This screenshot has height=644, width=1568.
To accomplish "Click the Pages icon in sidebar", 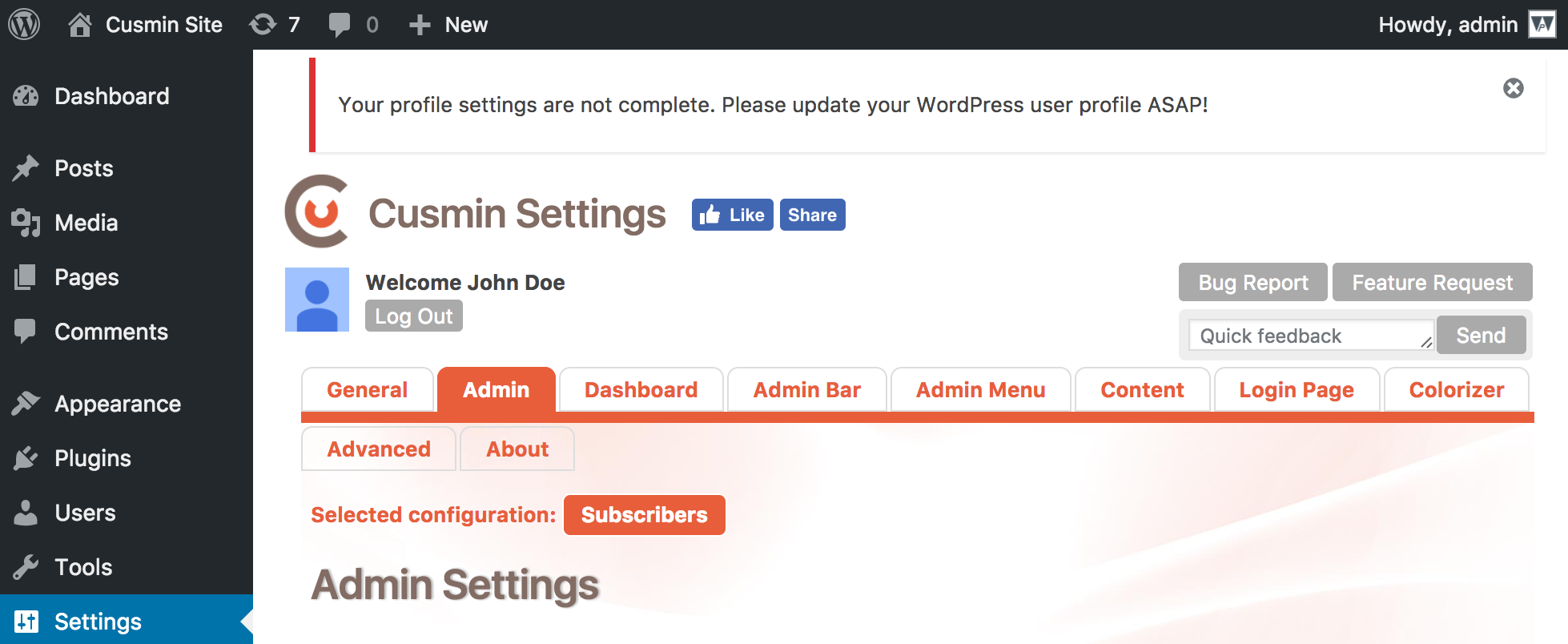I will coord(26,277).
